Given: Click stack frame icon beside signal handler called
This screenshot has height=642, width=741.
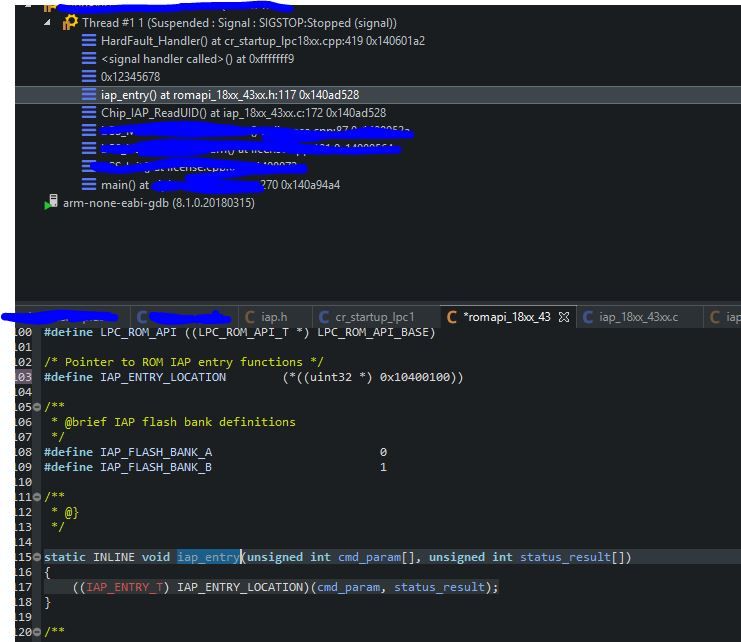Looking at the screenshot, I should coord(89,59).
